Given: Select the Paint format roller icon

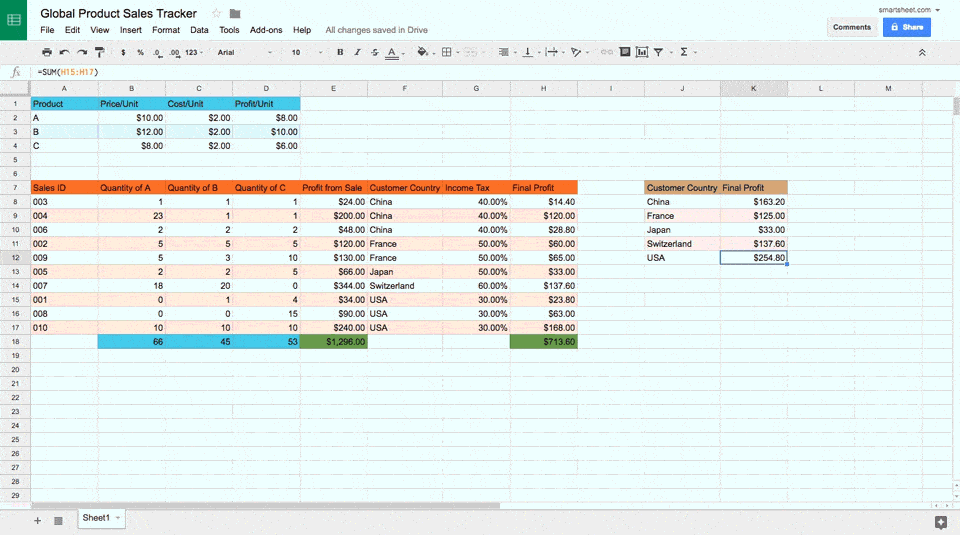Looking at the screenshot, I should pyautogui.click(x=98, y=52).
